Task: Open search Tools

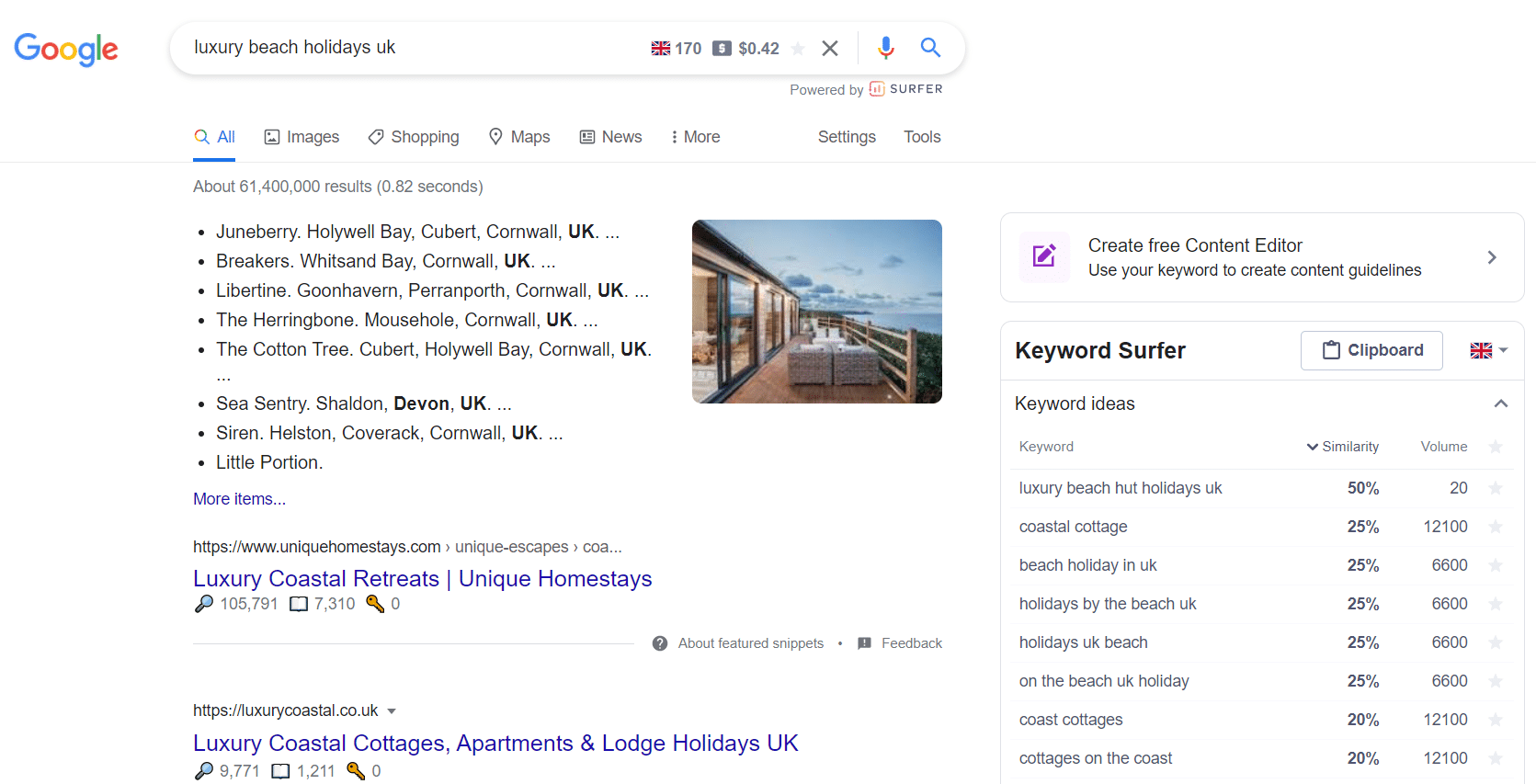Action: coord(922,137)
